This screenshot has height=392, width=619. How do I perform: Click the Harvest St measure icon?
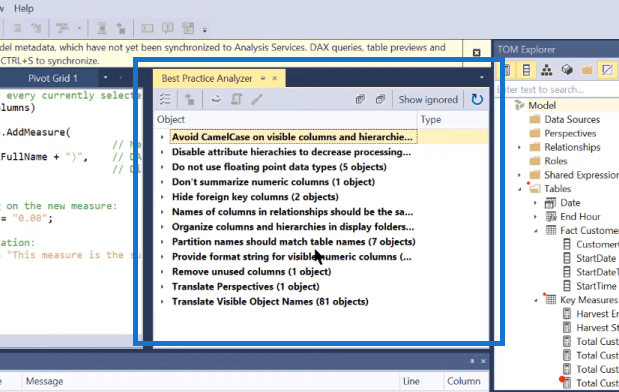[567, 328]
